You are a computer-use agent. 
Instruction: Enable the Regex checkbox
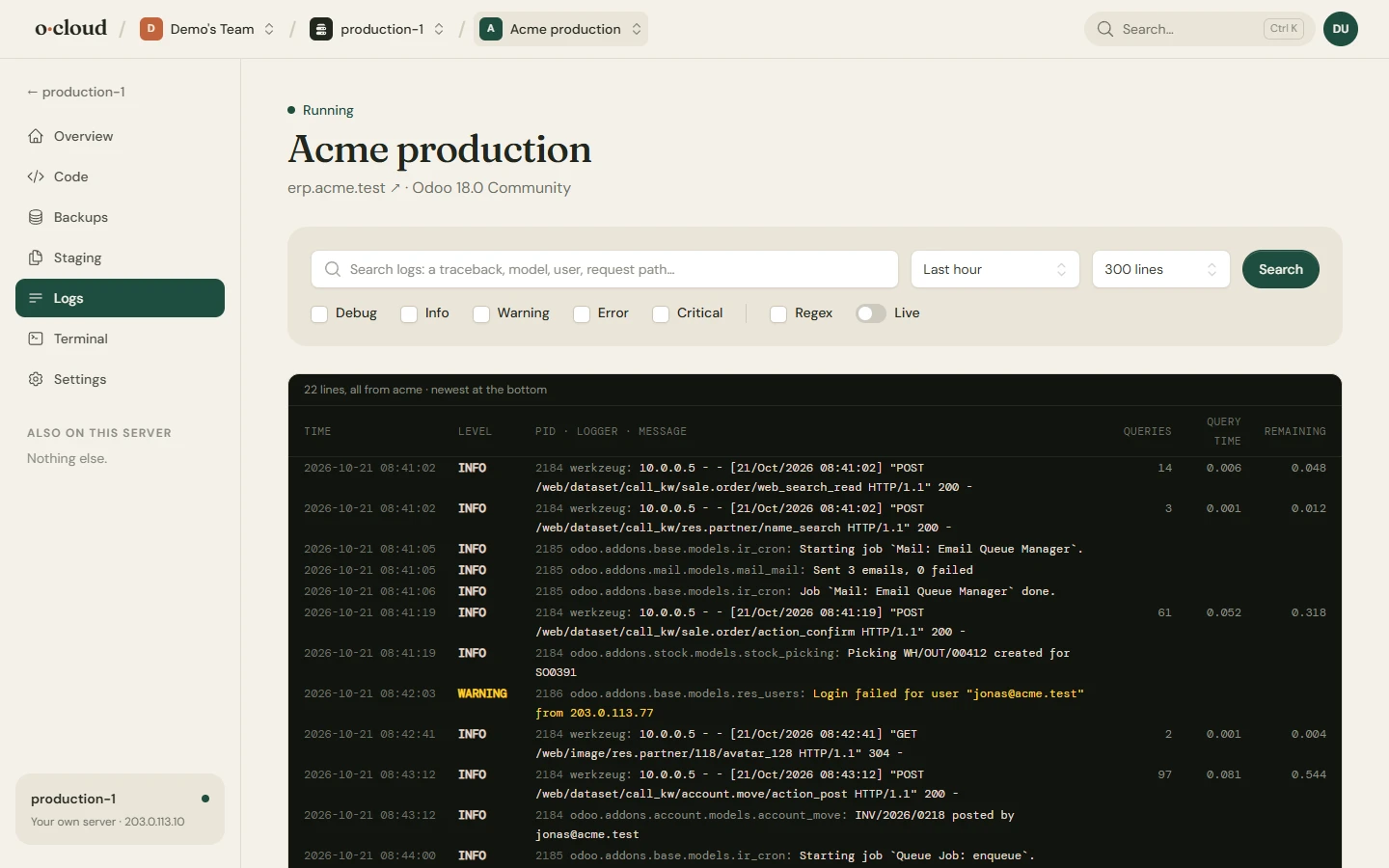click(778, 313)
